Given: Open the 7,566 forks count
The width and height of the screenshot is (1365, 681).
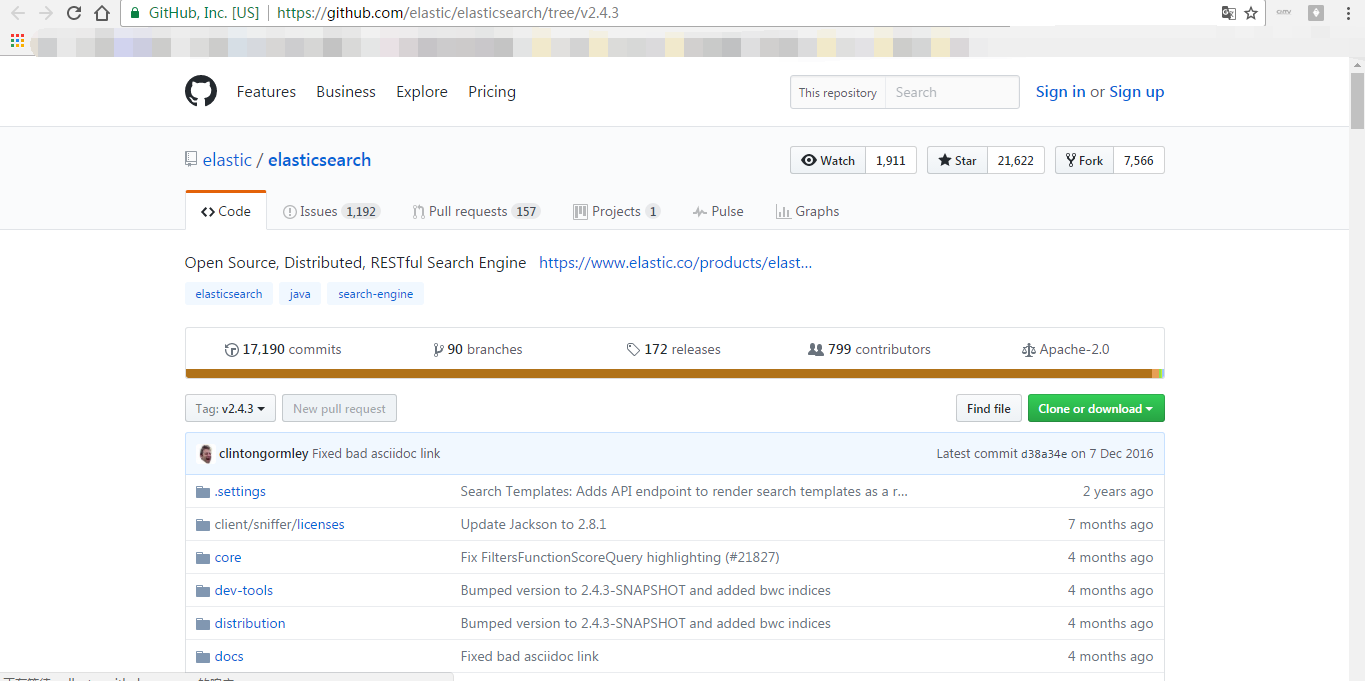Looking at the screenshot, I should point(1139,161).
